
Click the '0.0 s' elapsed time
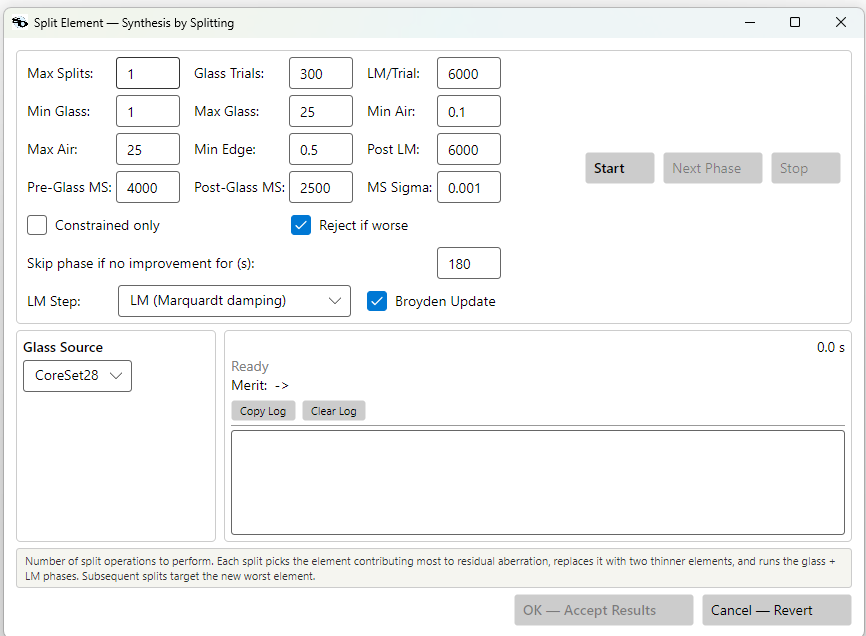(x=831, y=347)
